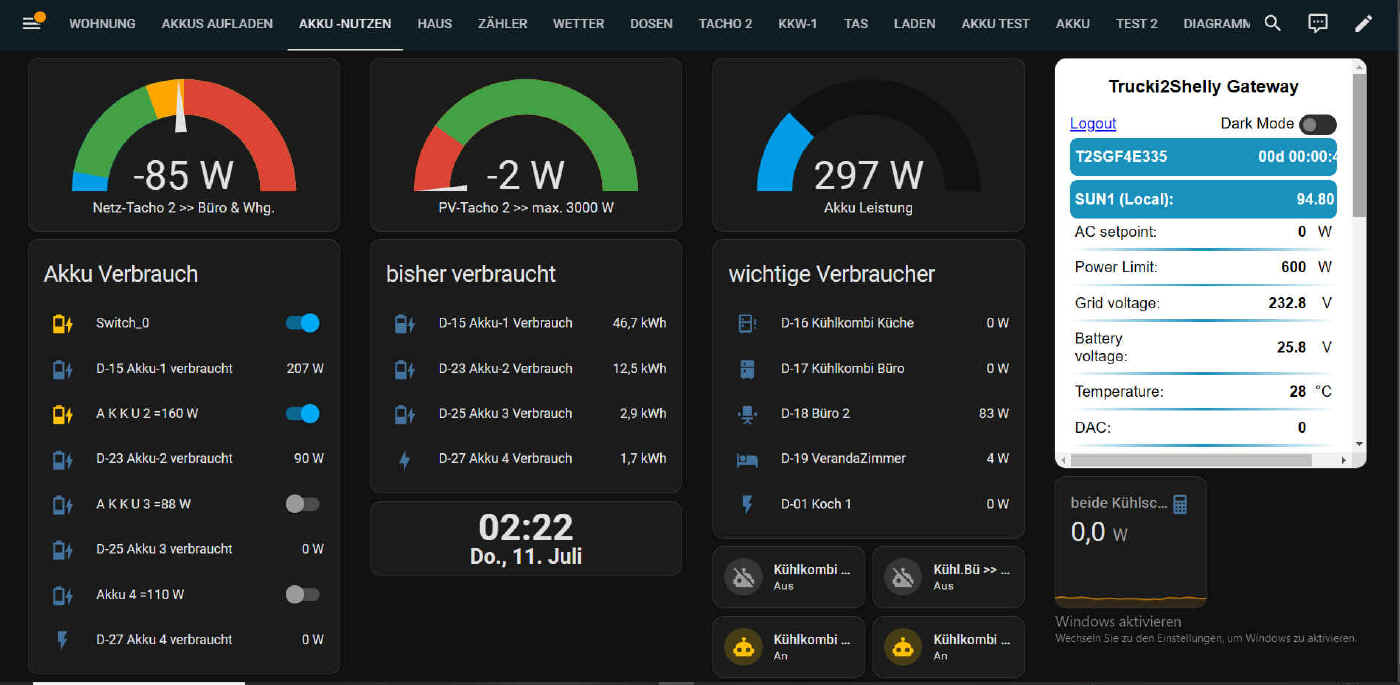
Task: Click the SUN1 (Local) header bar
Action: click(1203, 199)
